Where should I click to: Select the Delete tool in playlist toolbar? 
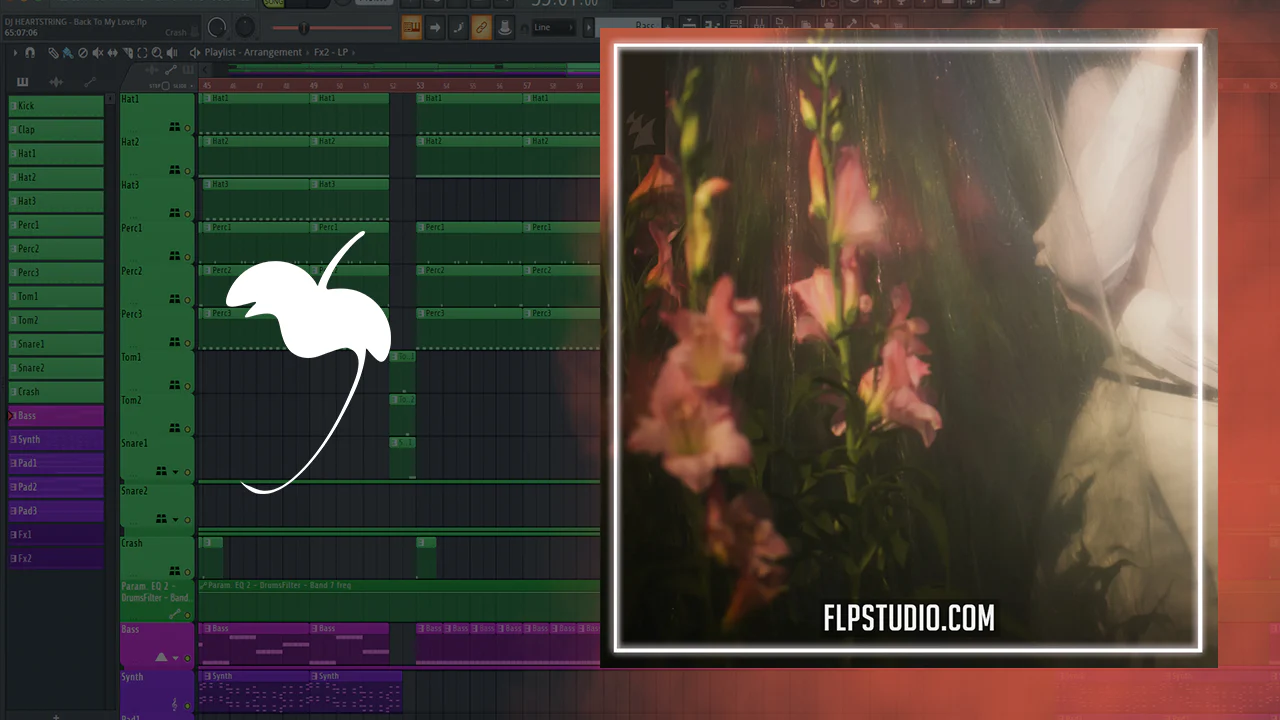click(x=82, y=53)
